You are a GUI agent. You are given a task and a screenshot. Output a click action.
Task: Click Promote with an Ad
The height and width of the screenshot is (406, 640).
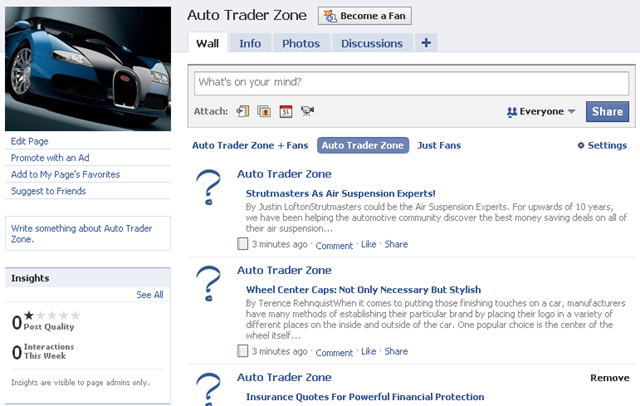click(50, 158)
